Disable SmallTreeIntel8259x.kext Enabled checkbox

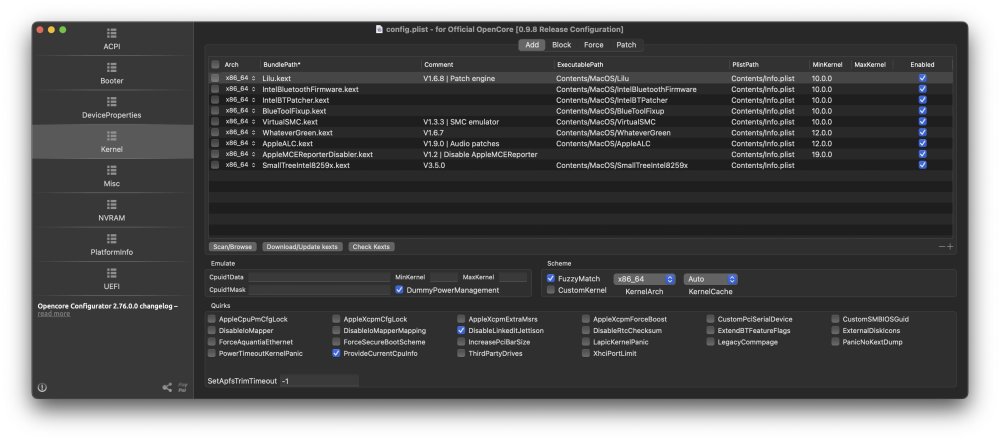tap(922, 165)
